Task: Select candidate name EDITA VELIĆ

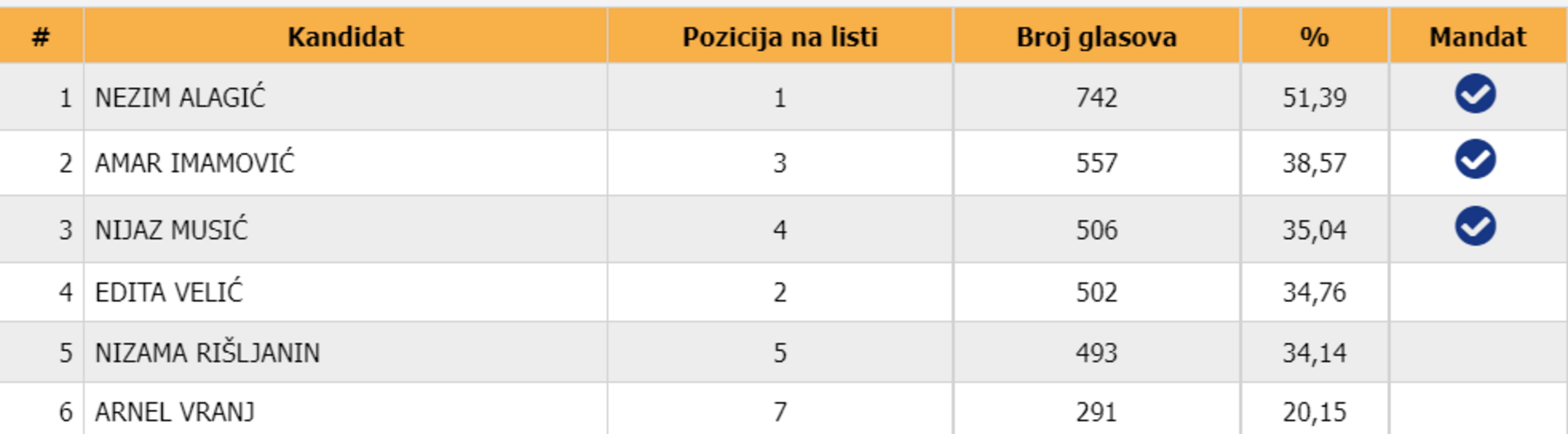Action: (169, 292)
